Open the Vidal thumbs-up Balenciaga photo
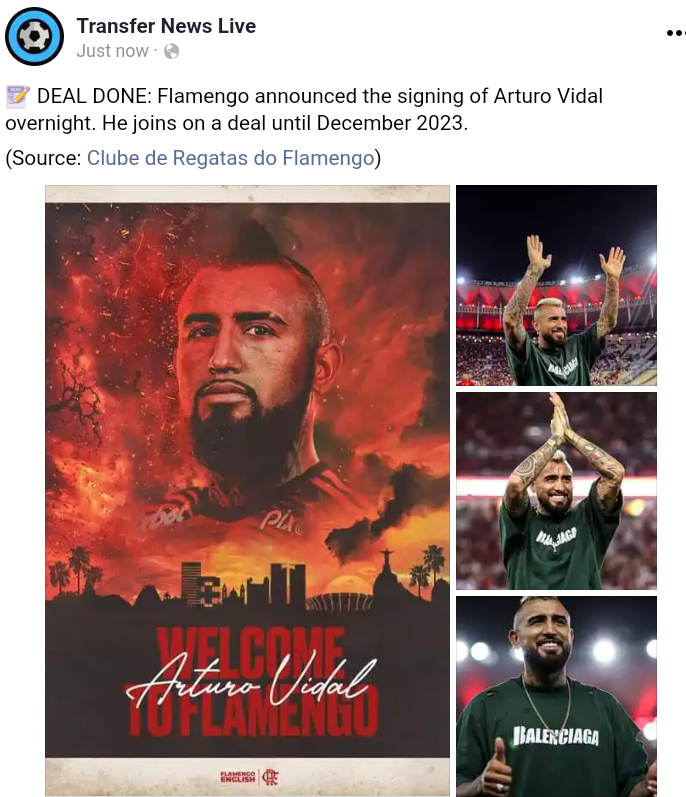 point(556,696)
